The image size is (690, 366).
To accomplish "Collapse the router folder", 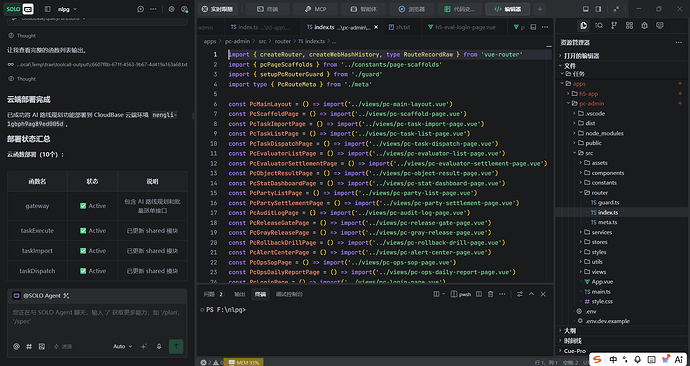I will [x=622, y=193].
